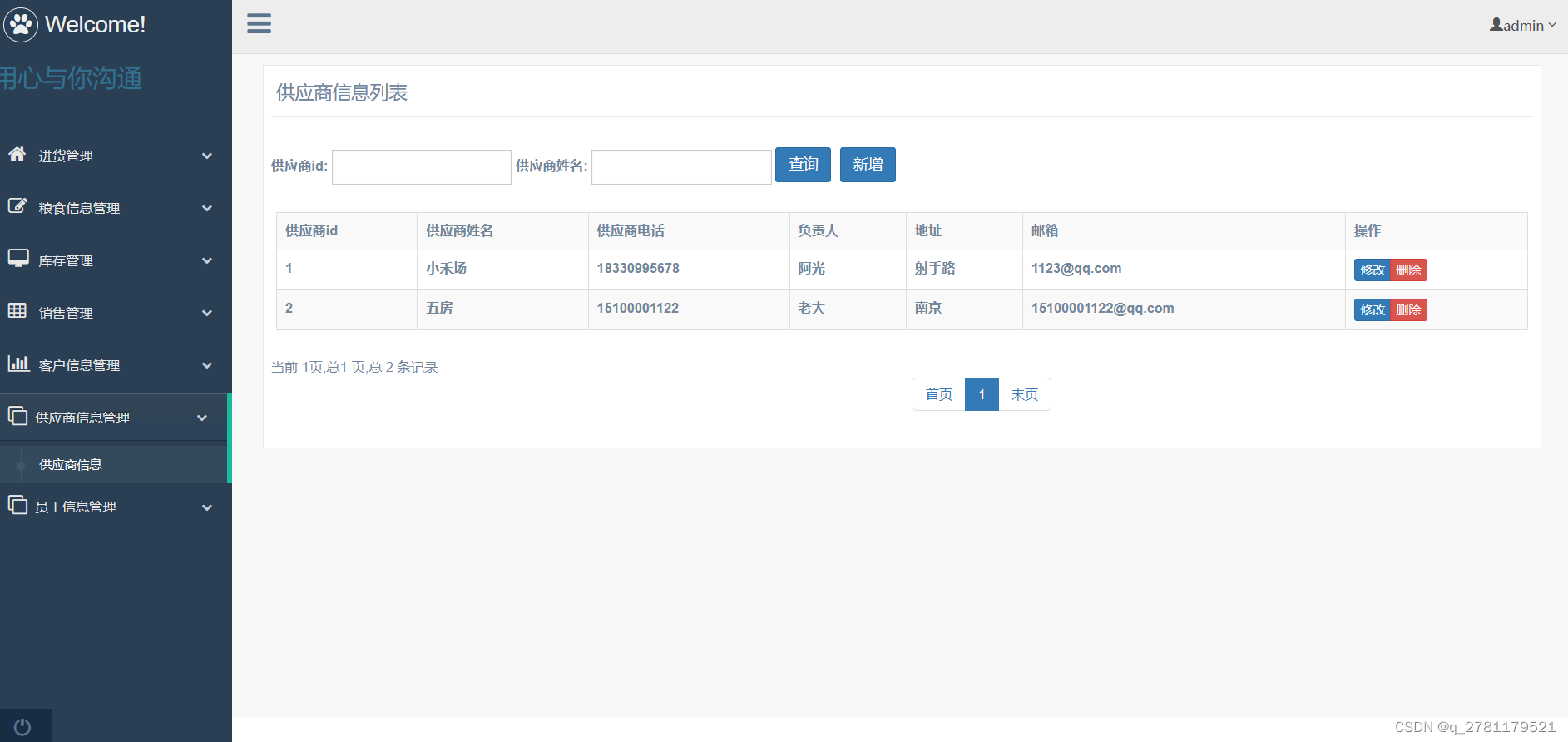The width and height of the screenshot is (1568, 742).
Task: Click the monitor icon beside 库存管理
Action: click(x=18, y=259)
